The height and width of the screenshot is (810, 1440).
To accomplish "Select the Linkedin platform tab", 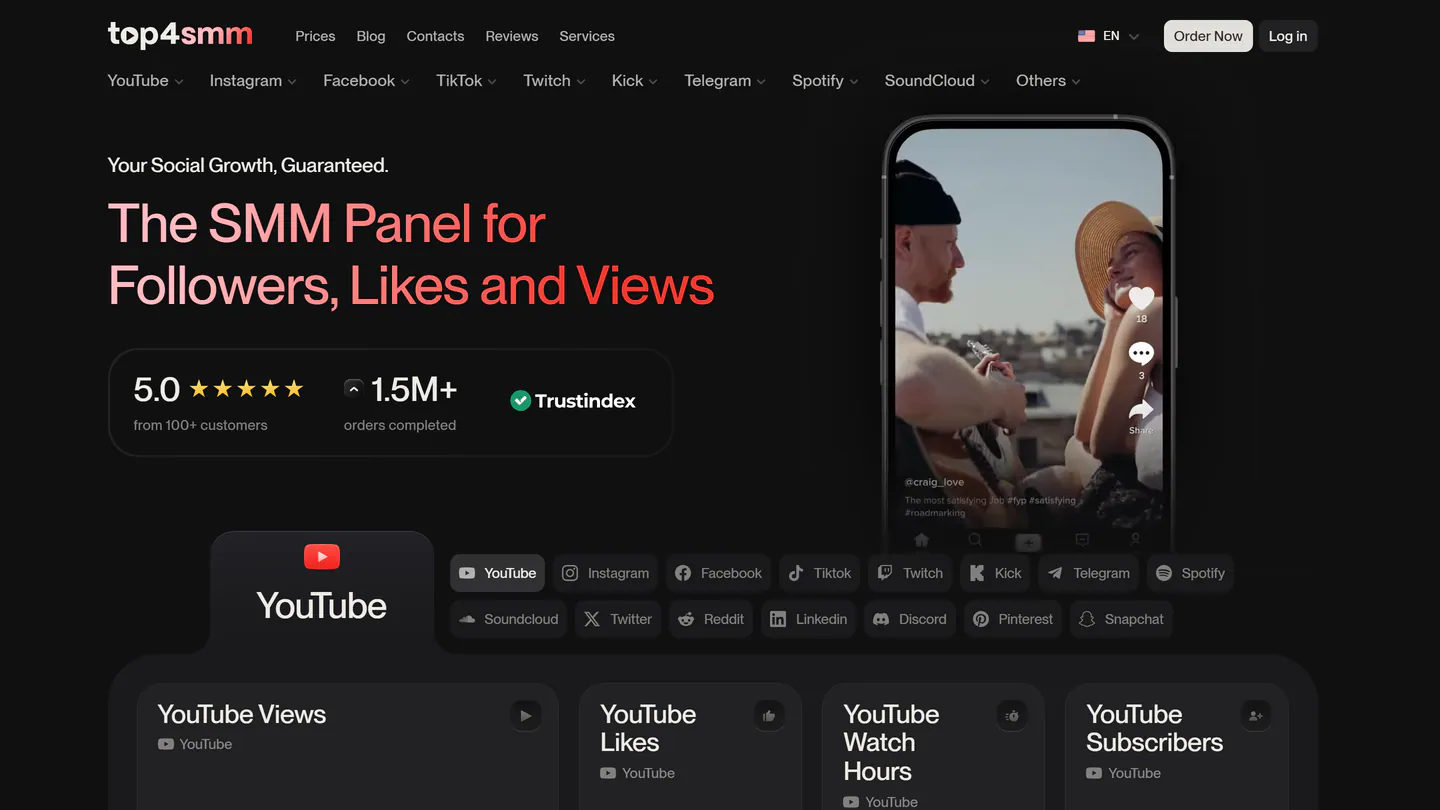I will pyautogui.click(x=808, y=619).
